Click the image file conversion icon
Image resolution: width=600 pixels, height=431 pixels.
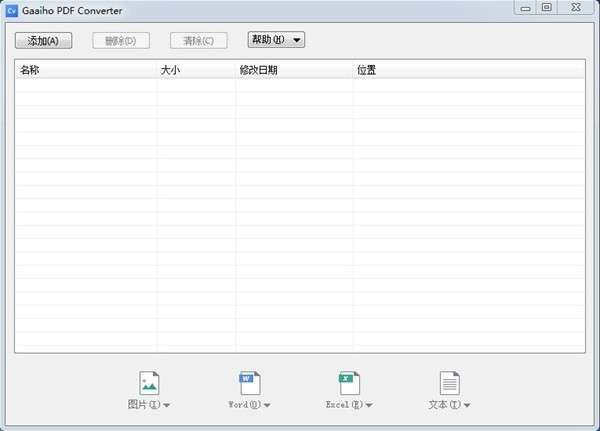tap(149, 383)
